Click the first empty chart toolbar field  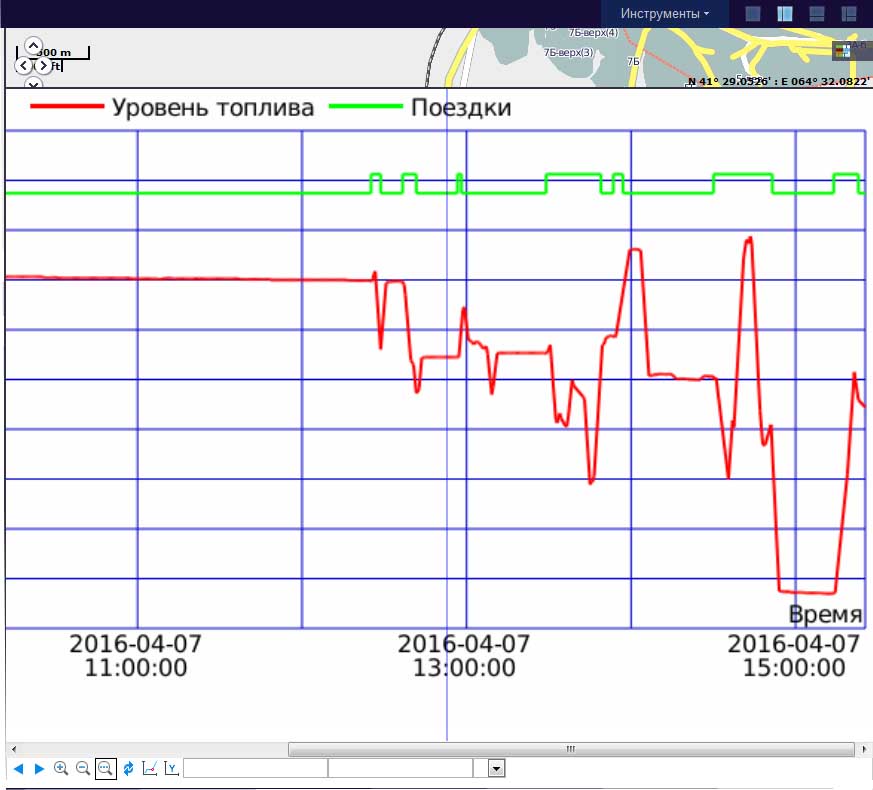click(x=255, y=768)
